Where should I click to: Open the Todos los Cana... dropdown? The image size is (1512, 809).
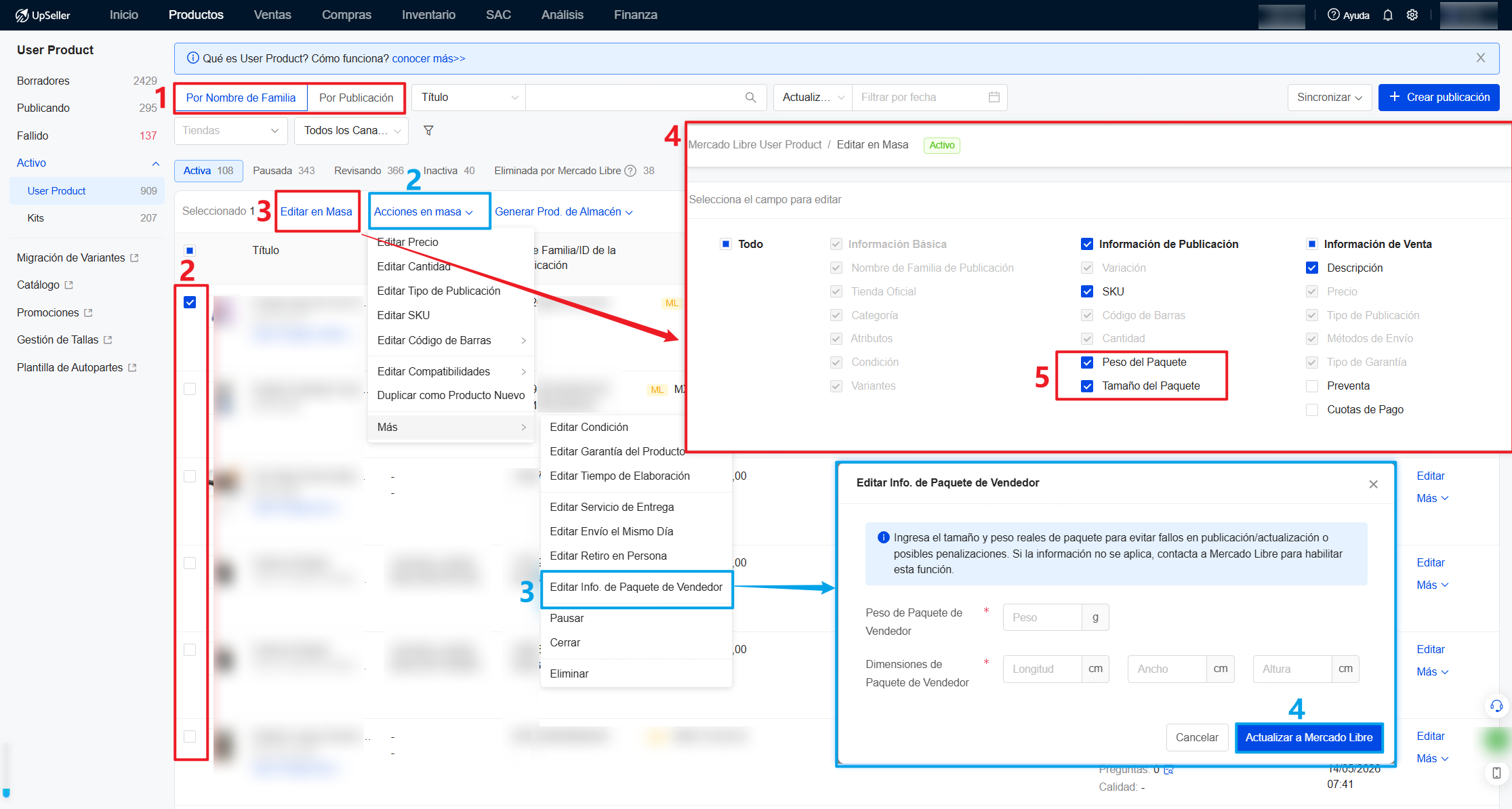click(351, 131)
